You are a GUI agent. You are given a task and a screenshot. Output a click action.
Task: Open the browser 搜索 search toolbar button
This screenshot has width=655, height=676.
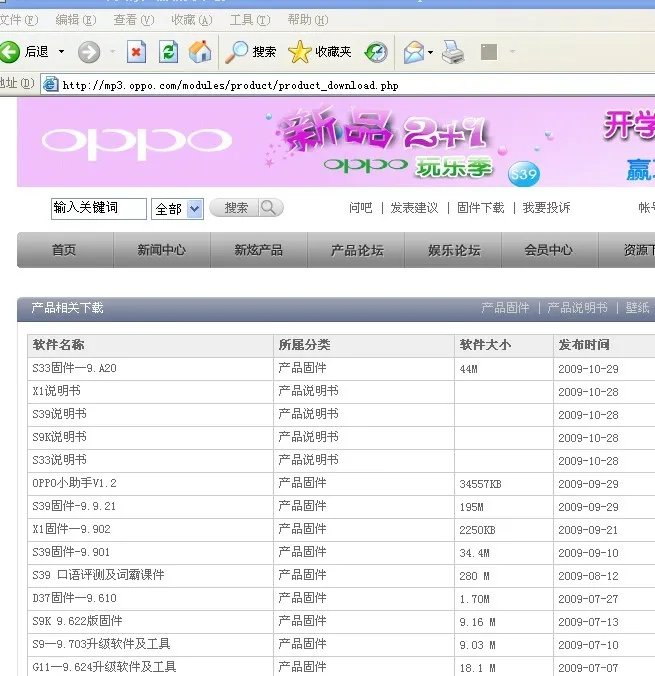pos(251,52)
